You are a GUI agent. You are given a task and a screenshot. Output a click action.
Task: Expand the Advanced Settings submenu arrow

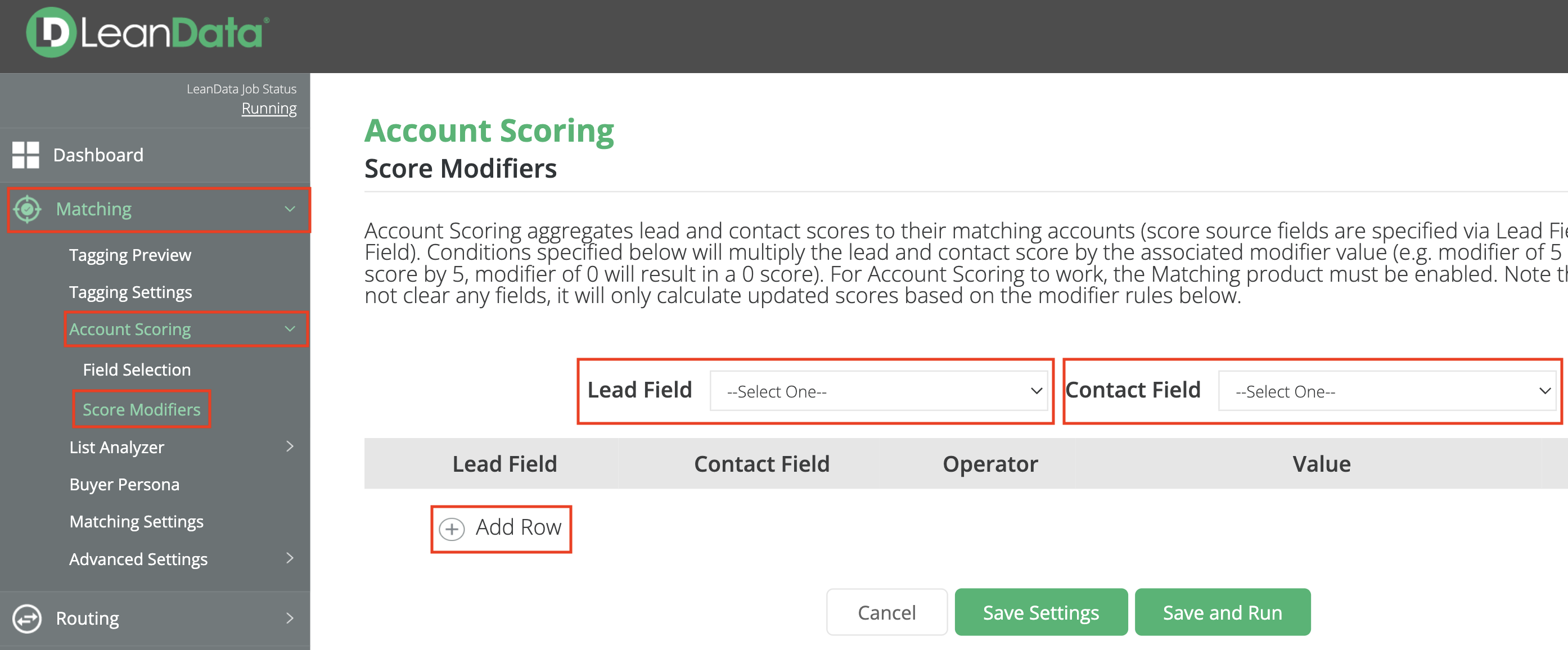pos(290,559)
